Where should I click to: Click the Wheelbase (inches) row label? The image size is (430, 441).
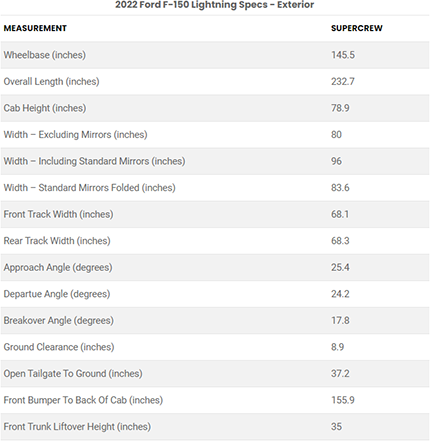pos(45,55)
